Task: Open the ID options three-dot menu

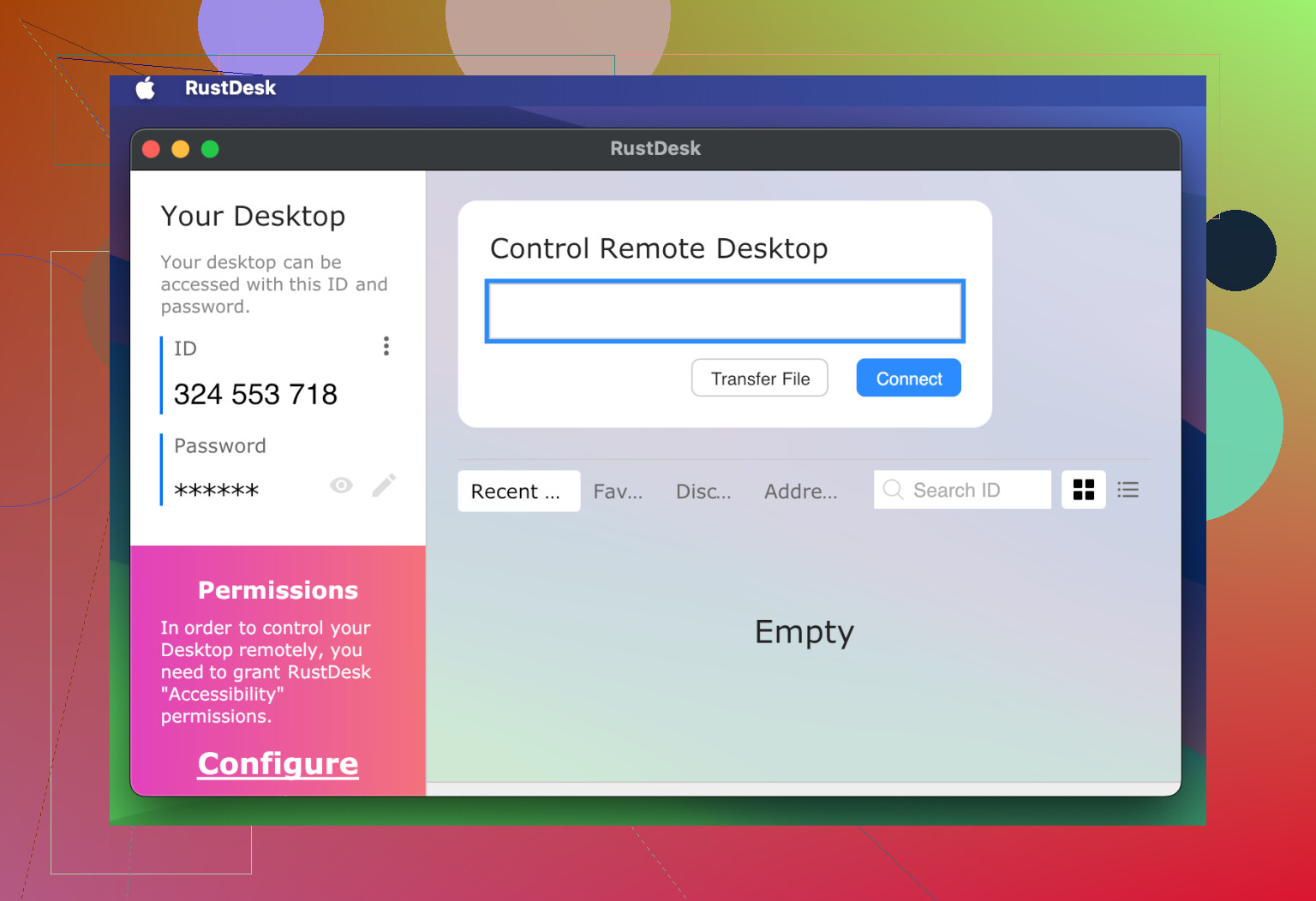Action: pyautogui.click(x=386, y=346)
